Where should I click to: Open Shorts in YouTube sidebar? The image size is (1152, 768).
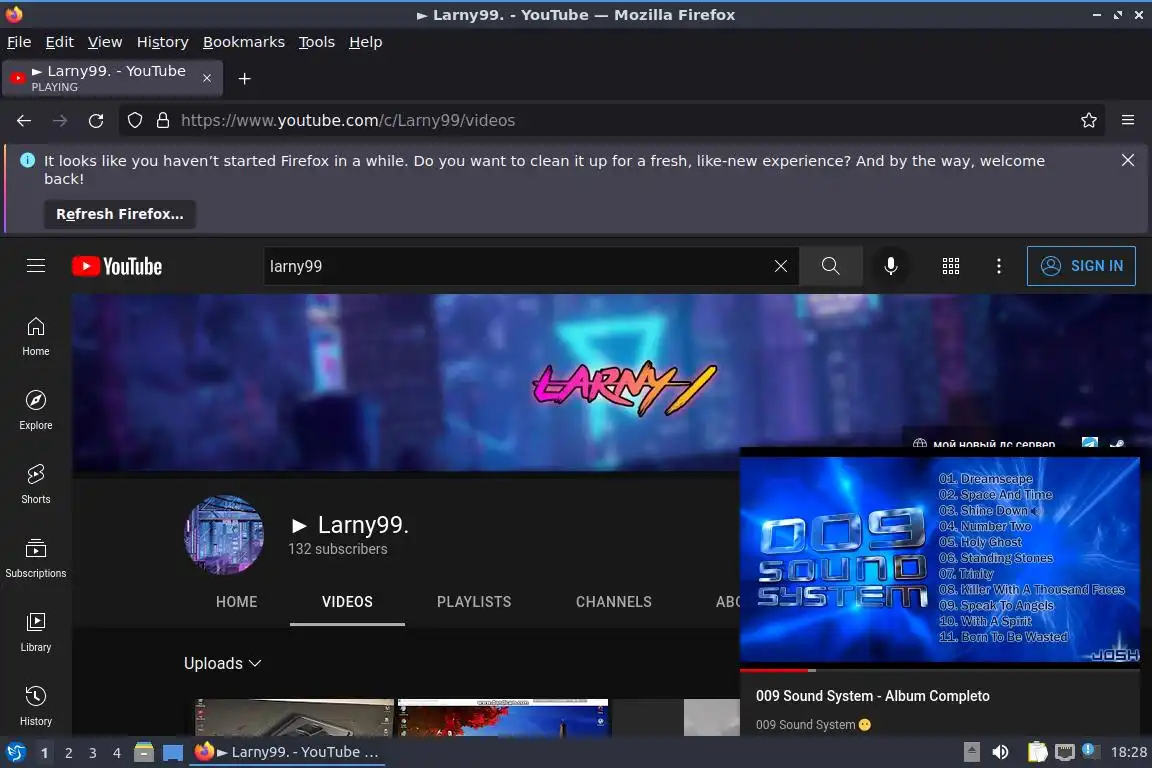[36, 484]
